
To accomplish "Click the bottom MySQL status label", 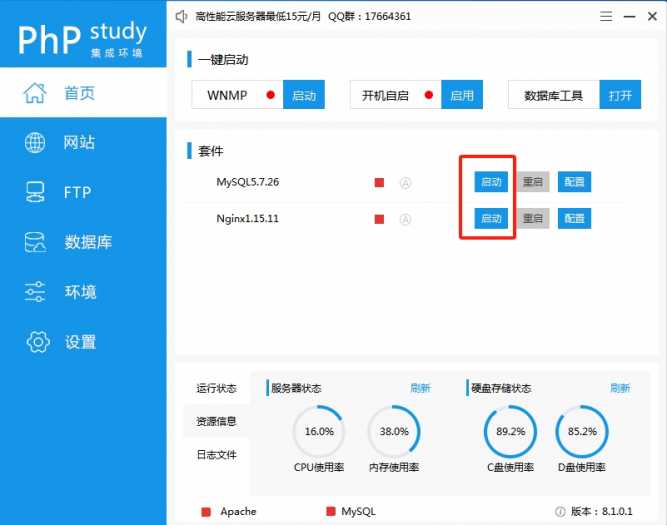I will point(358,511).
